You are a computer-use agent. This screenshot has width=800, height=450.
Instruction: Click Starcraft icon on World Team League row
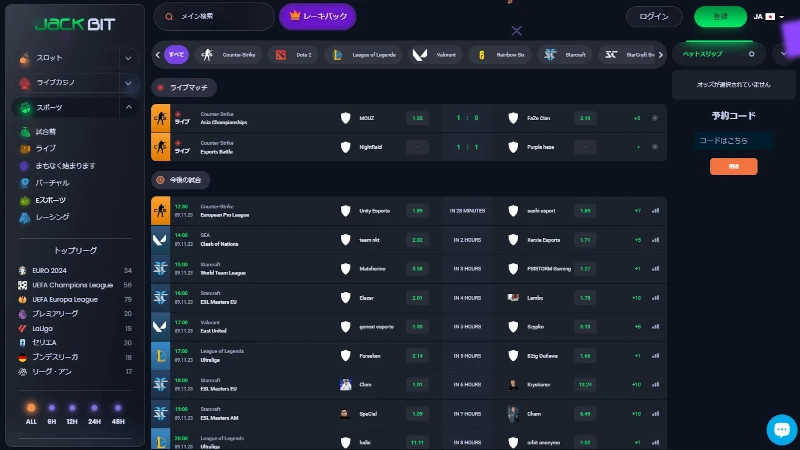click(161, 268)
